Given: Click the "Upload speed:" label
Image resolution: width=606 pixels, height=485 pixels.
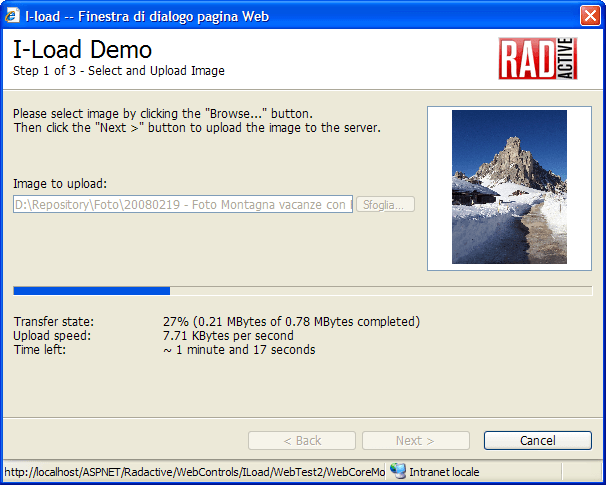Looking at the screenshot, I should pos(52,335).
